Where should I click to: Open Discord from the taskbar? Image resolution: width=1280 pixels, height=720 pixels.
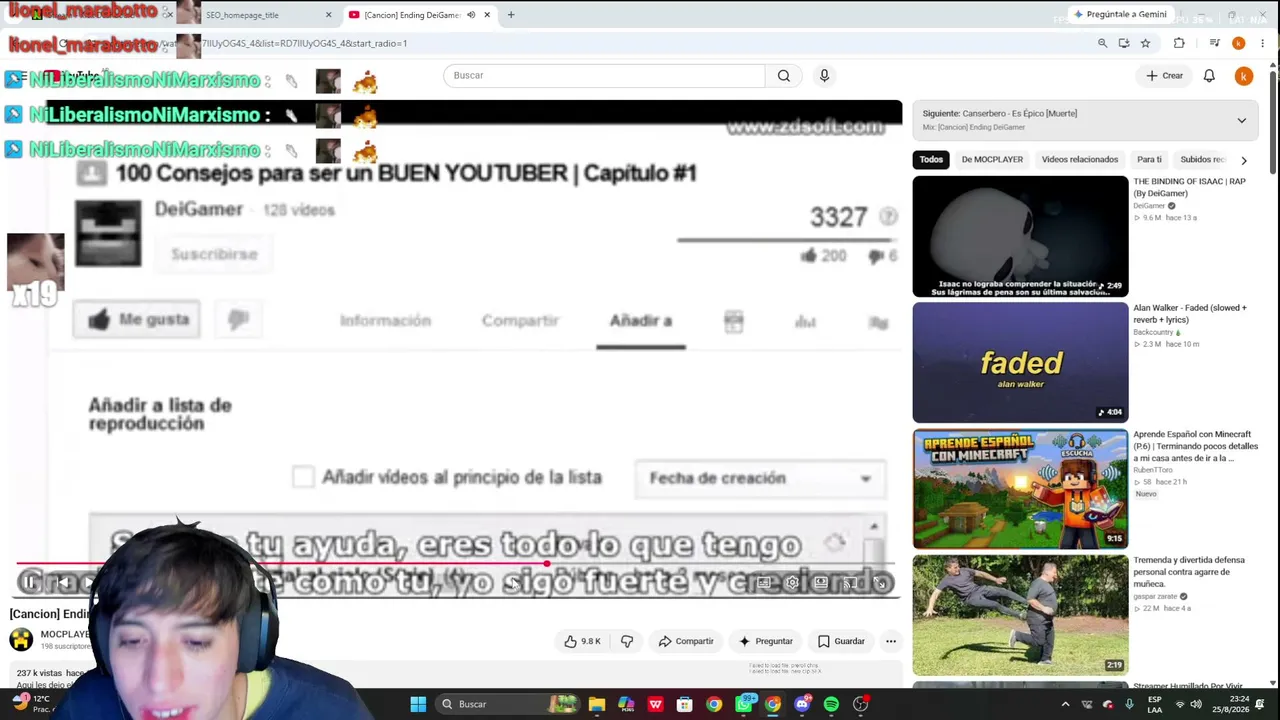[x=802, y=704]
